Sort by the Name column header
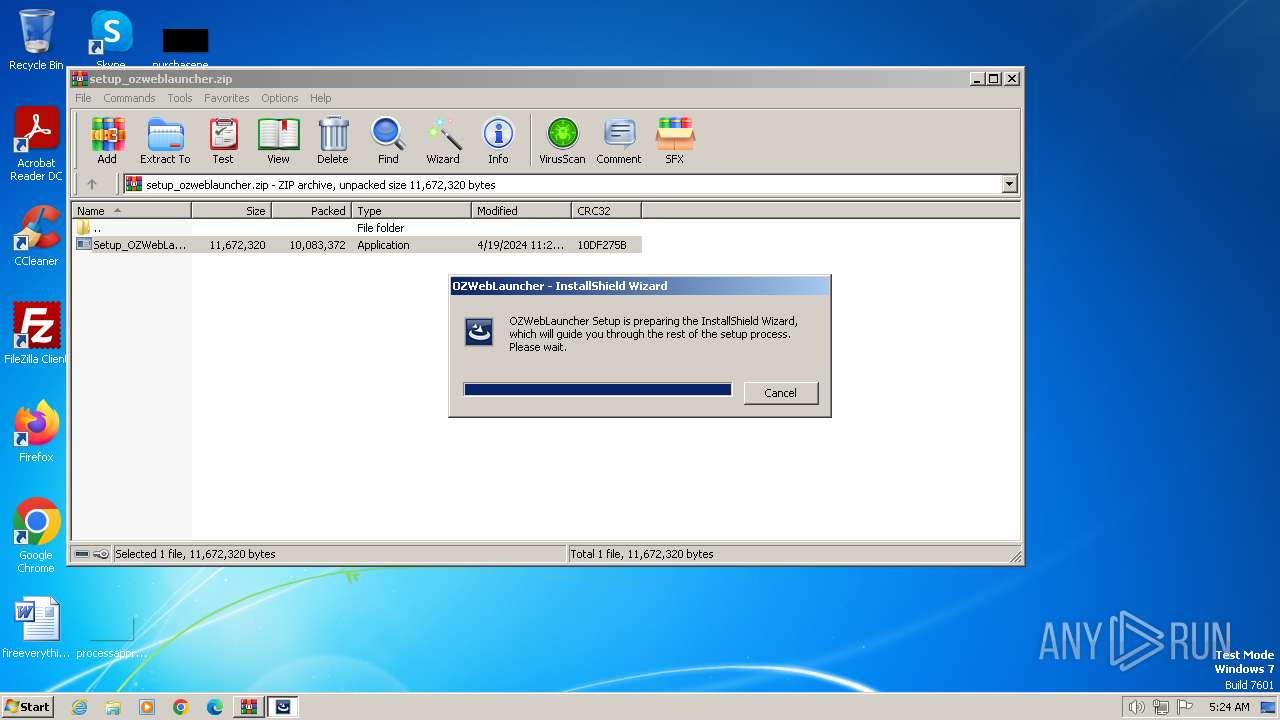The height and width of the screenshot is (720, 1280). click(131, 211)
